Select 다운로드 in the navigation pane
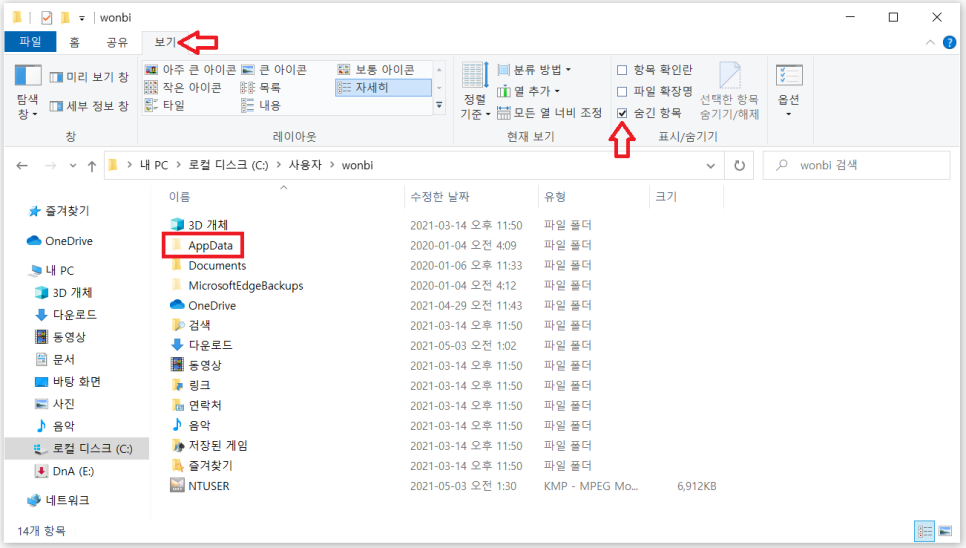966x548 pixels. 66,315
